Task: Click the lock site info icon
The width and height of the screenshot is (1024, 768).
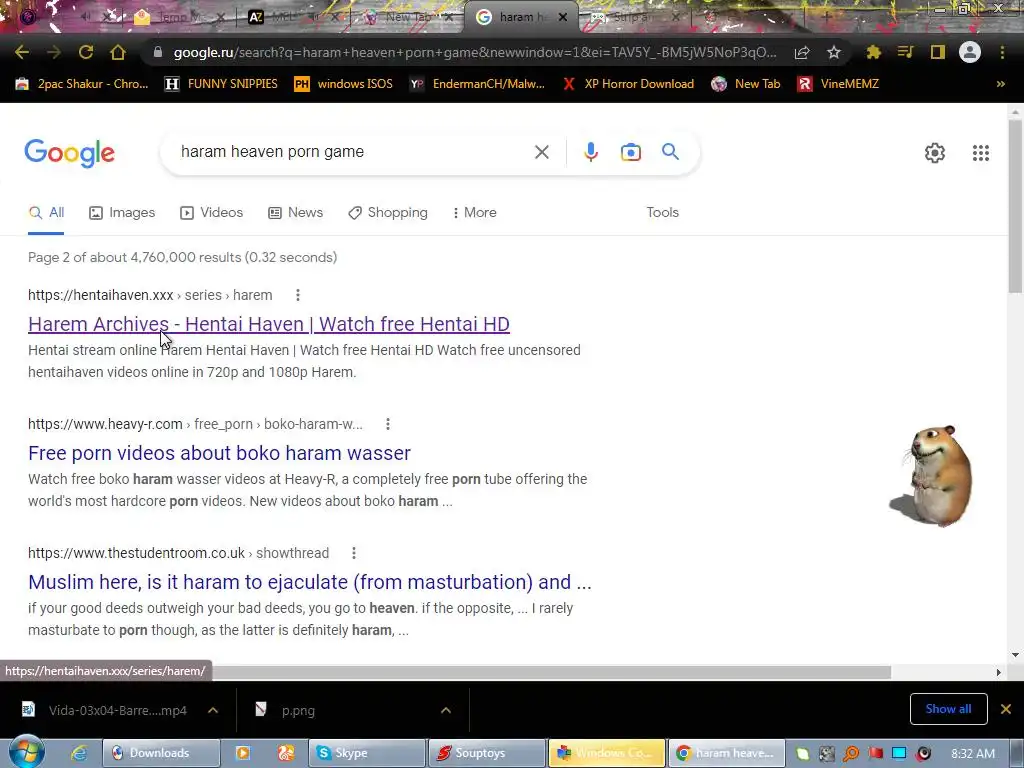Action: 157,52
